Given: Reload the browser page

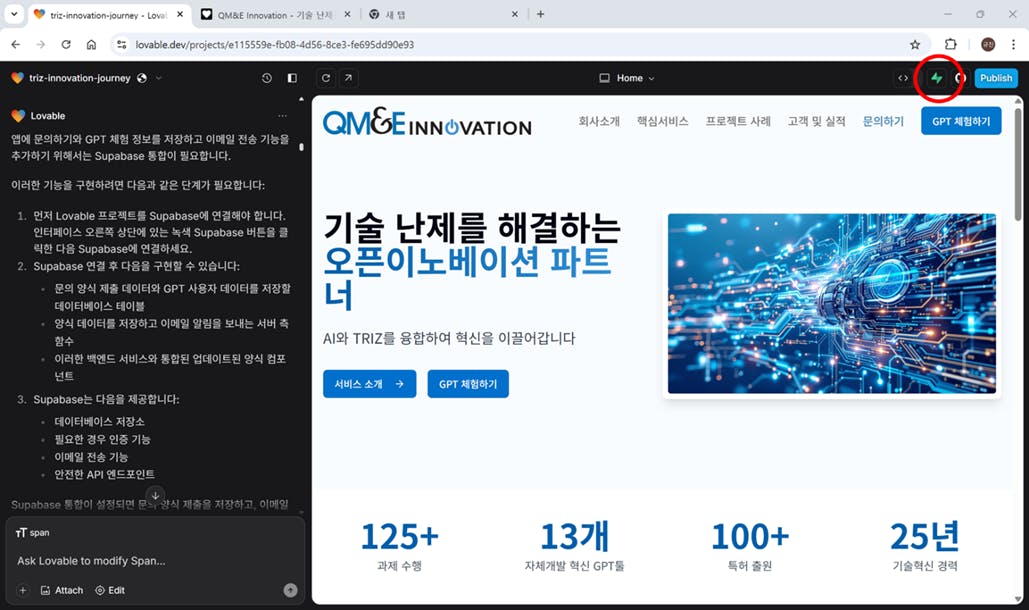Looking at the screenshot, I should [66, 45].
